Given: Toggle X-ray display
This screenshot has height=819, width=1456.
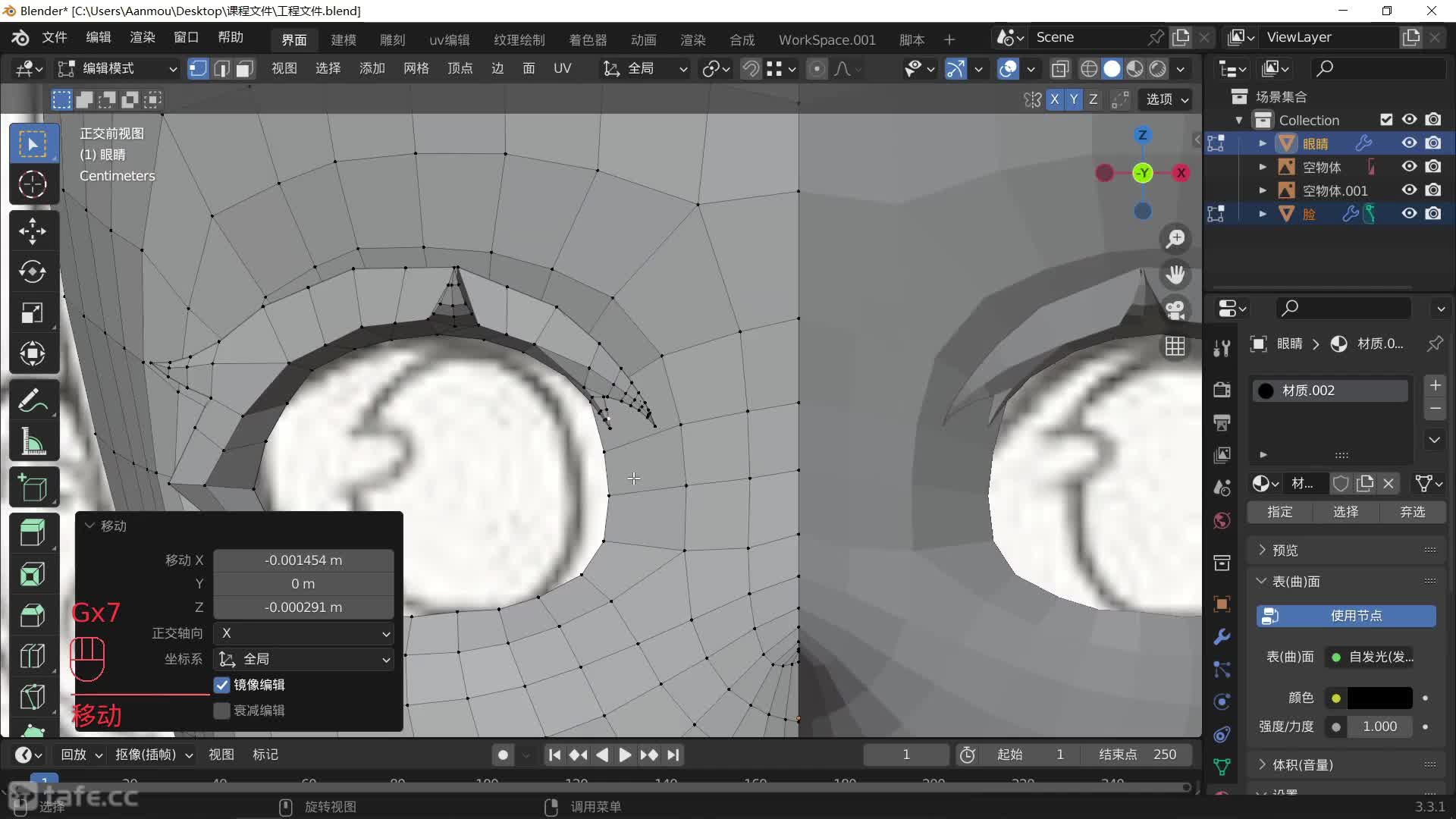Looking at the screenshot, I should click(x=1060, y=69).
